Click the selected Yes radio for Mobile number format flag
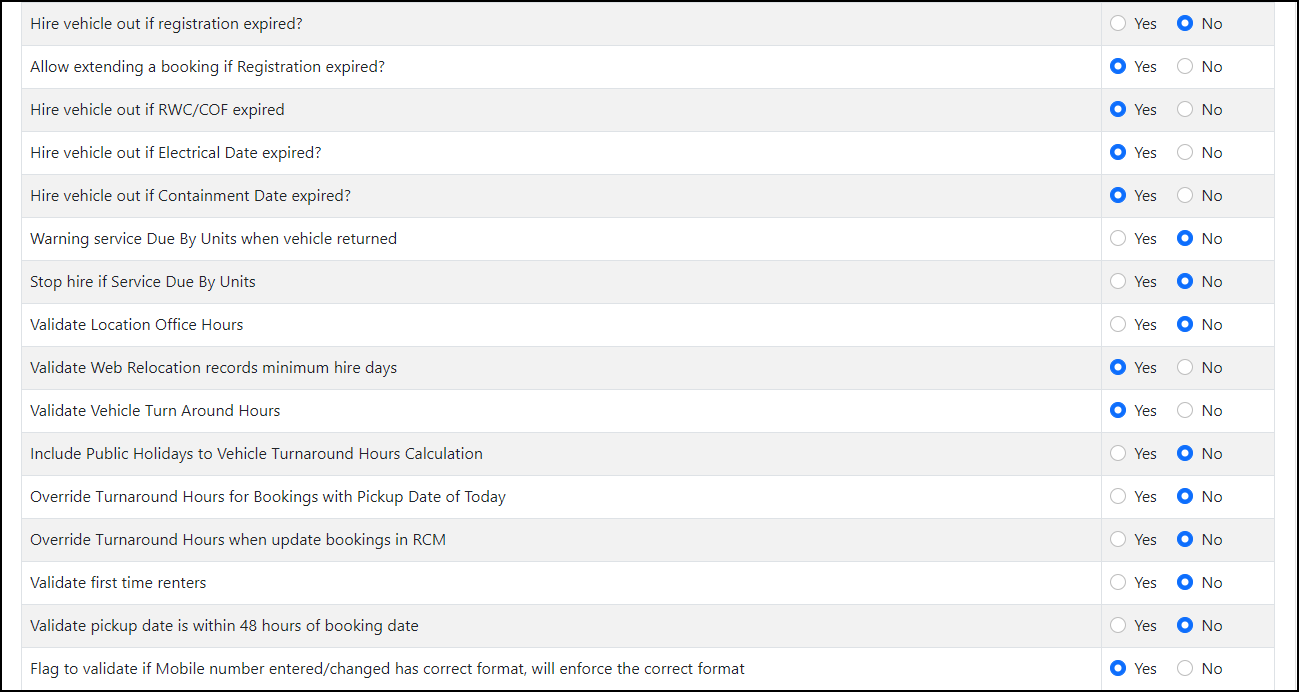Screen dimensions: 1299x692 (1118, 668)
